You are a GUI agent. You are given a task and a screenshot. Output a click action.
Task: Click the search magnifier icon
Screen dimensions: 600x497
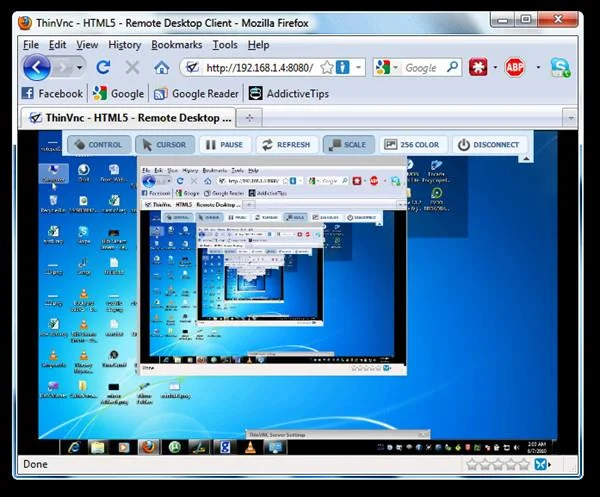click(452, 67)
